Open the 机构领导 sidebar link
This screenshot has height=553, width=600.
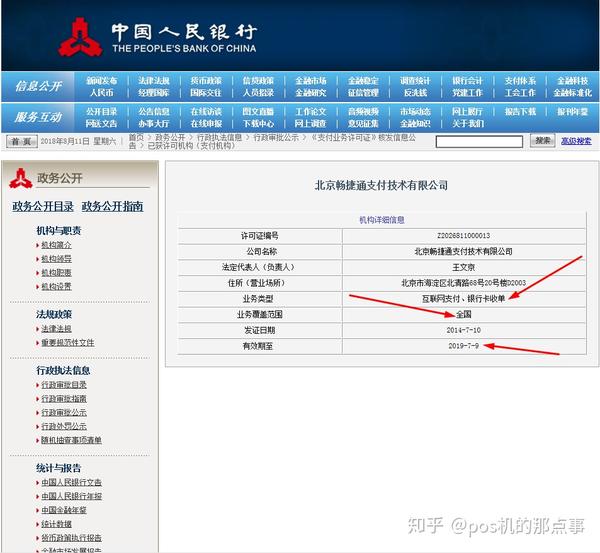56,259
